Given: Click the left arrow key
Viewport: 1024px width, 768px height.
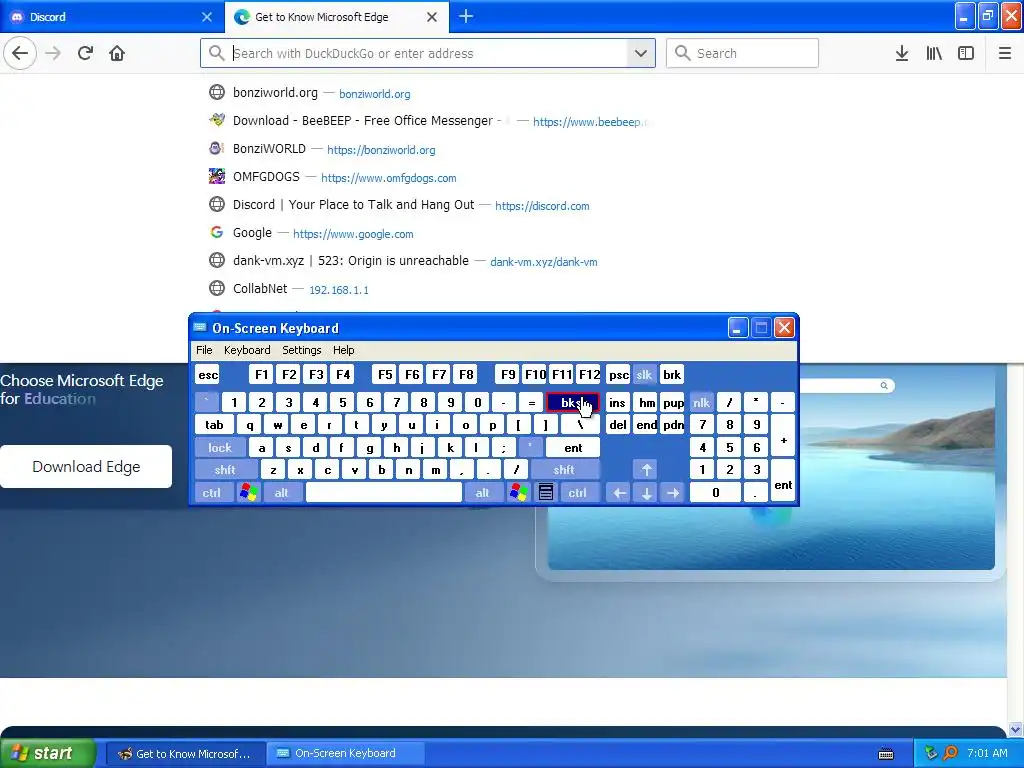Looking at the screenshot, I should 619,493.
